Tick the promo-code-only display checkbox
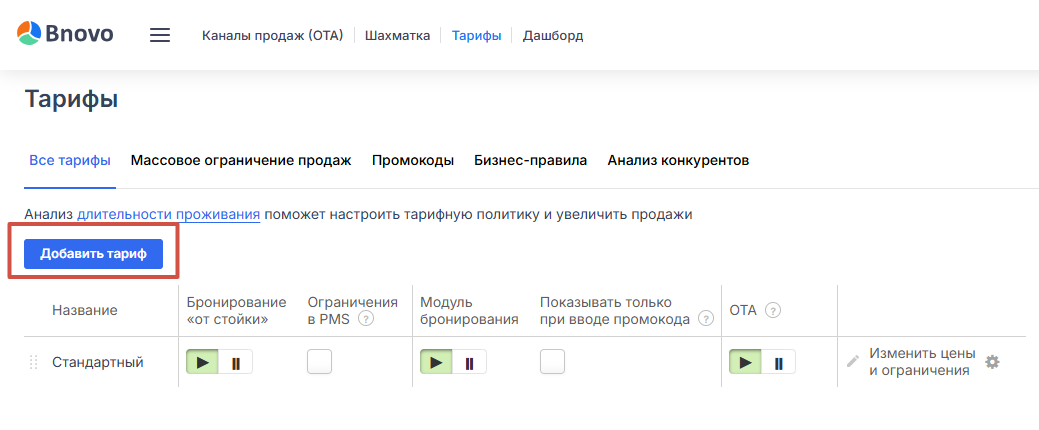Screen dimensions: 1039x430 pos(552,362)
